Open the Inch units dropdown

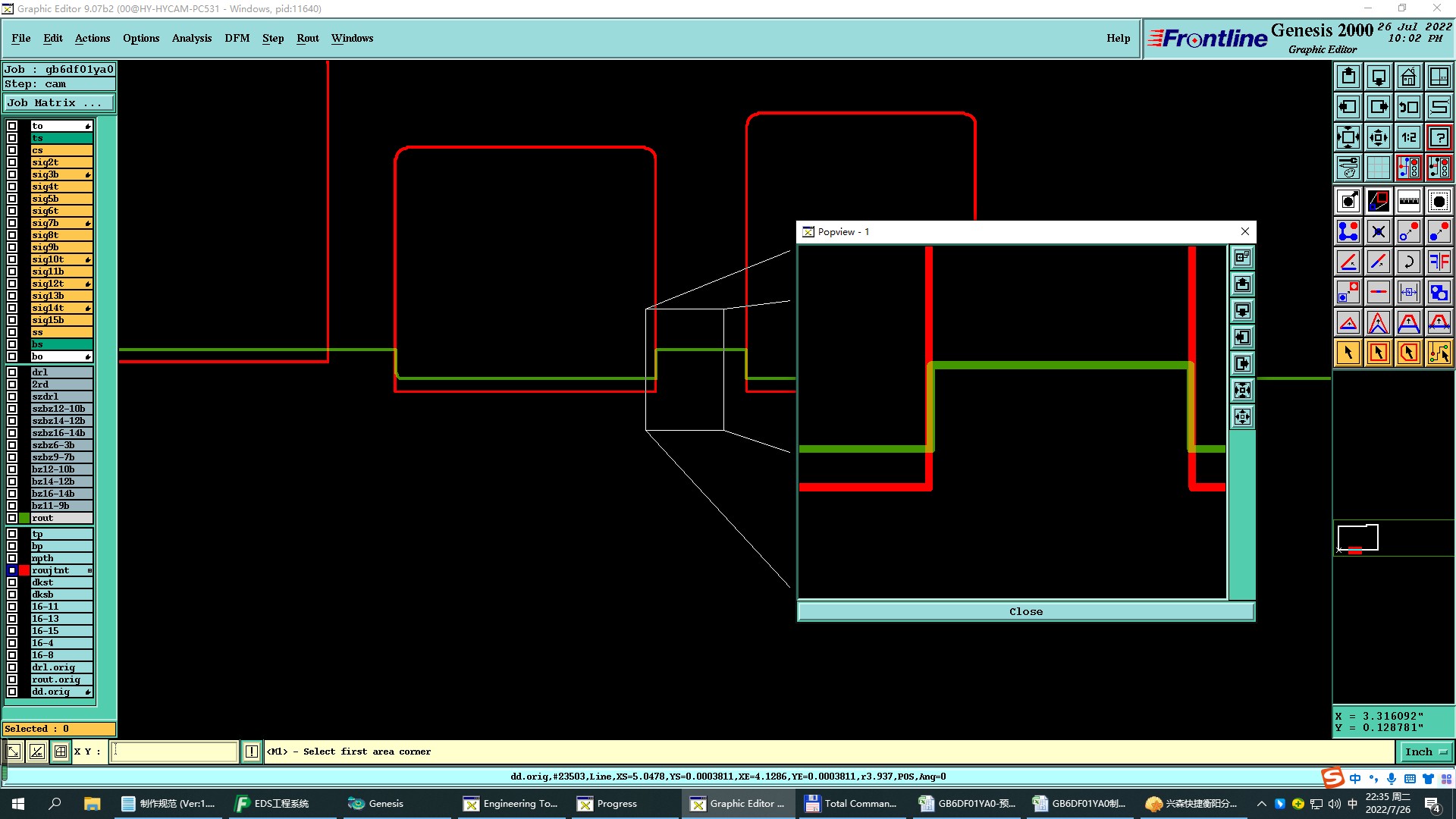(x=1426, y=752)
